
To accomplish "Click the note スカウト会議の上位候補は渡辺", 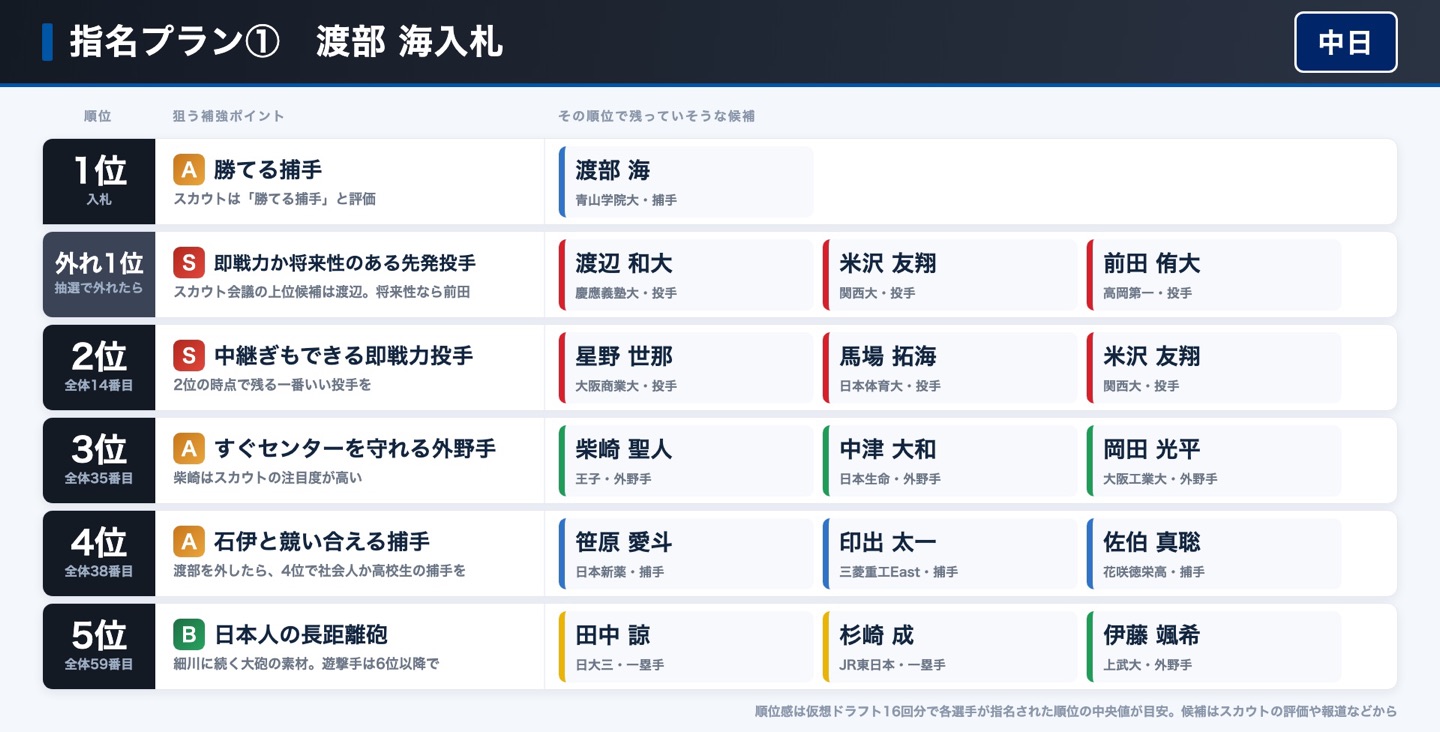I will pyautogui.click(x=272, y=292).
